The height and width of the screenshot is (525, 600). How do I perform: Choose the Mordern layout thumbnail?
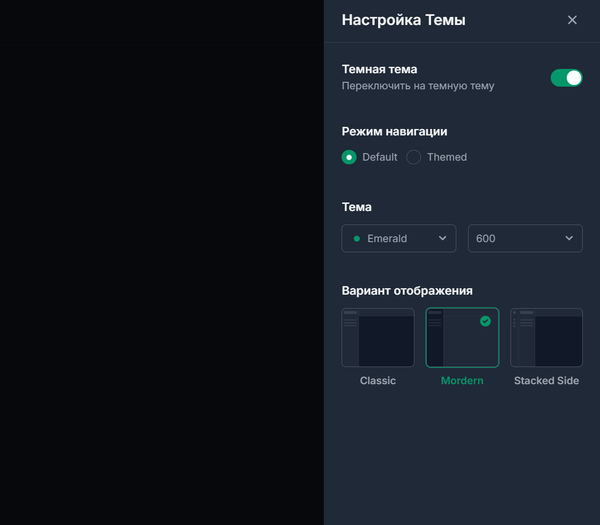tap(462, 338)
